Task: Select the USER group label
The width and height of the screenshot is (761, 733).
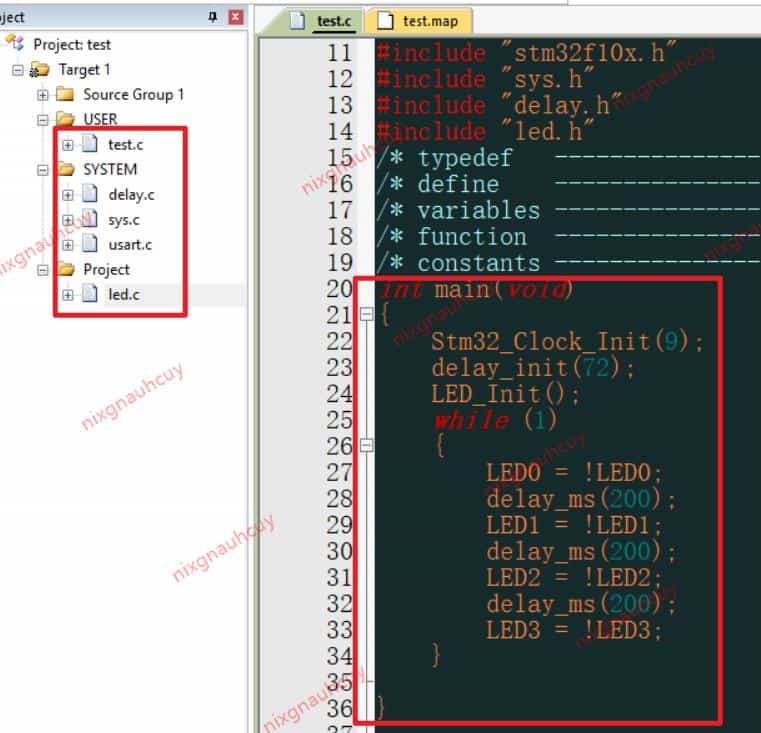Action: tap(100, 119)
